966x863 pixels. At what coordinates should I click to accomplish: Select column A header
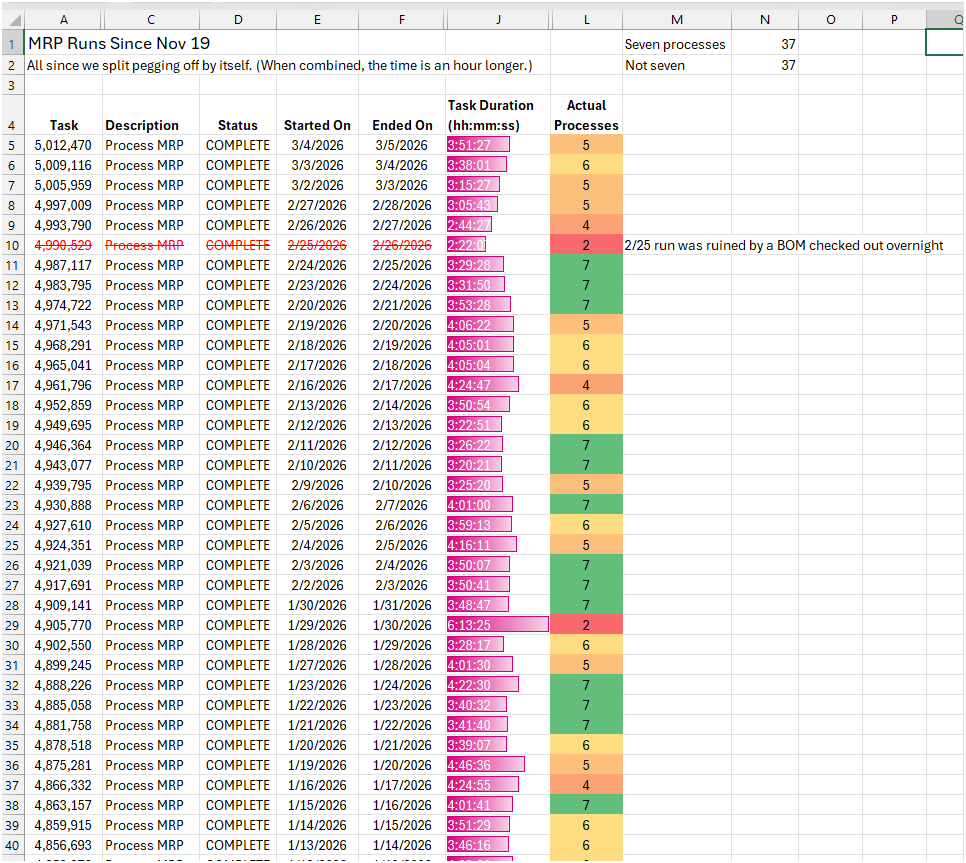point(64,20)
